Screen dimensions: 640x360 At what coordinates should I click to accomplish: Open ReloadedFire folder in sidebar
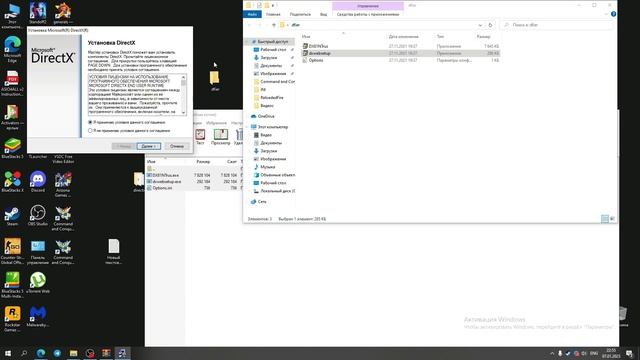271,98
